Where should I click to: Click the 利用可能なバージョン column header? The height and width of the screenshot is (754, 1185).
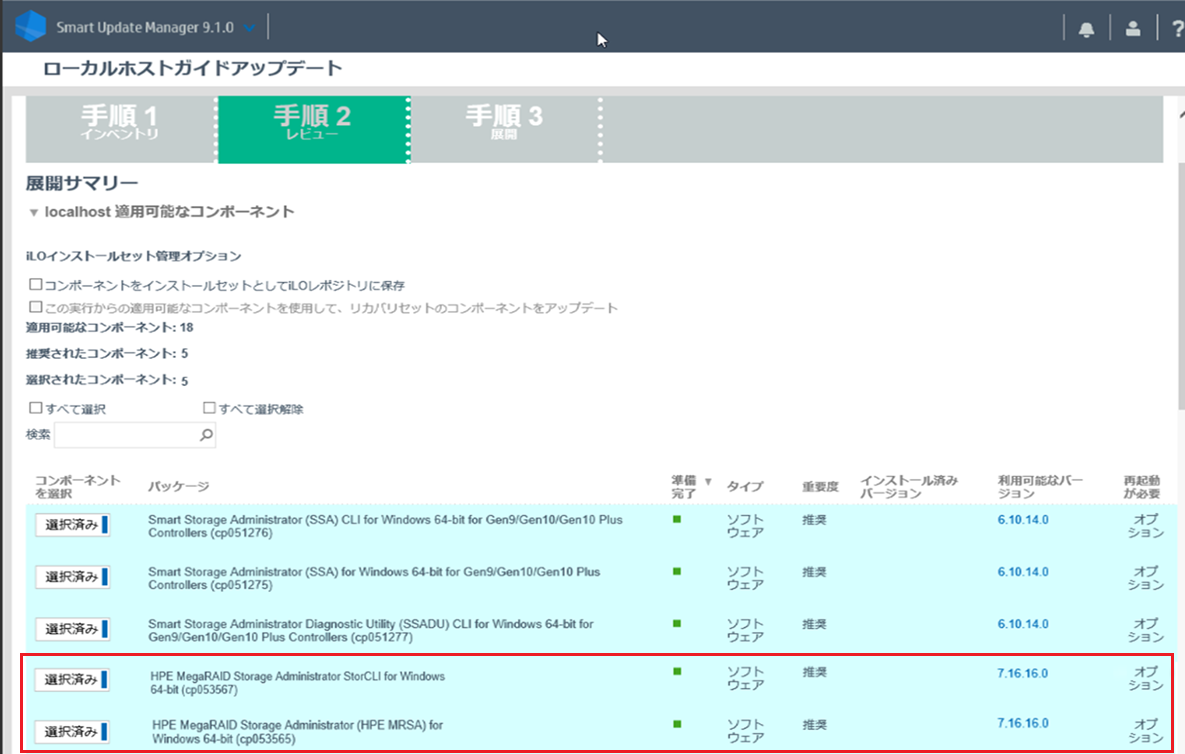pos(1040,487)
